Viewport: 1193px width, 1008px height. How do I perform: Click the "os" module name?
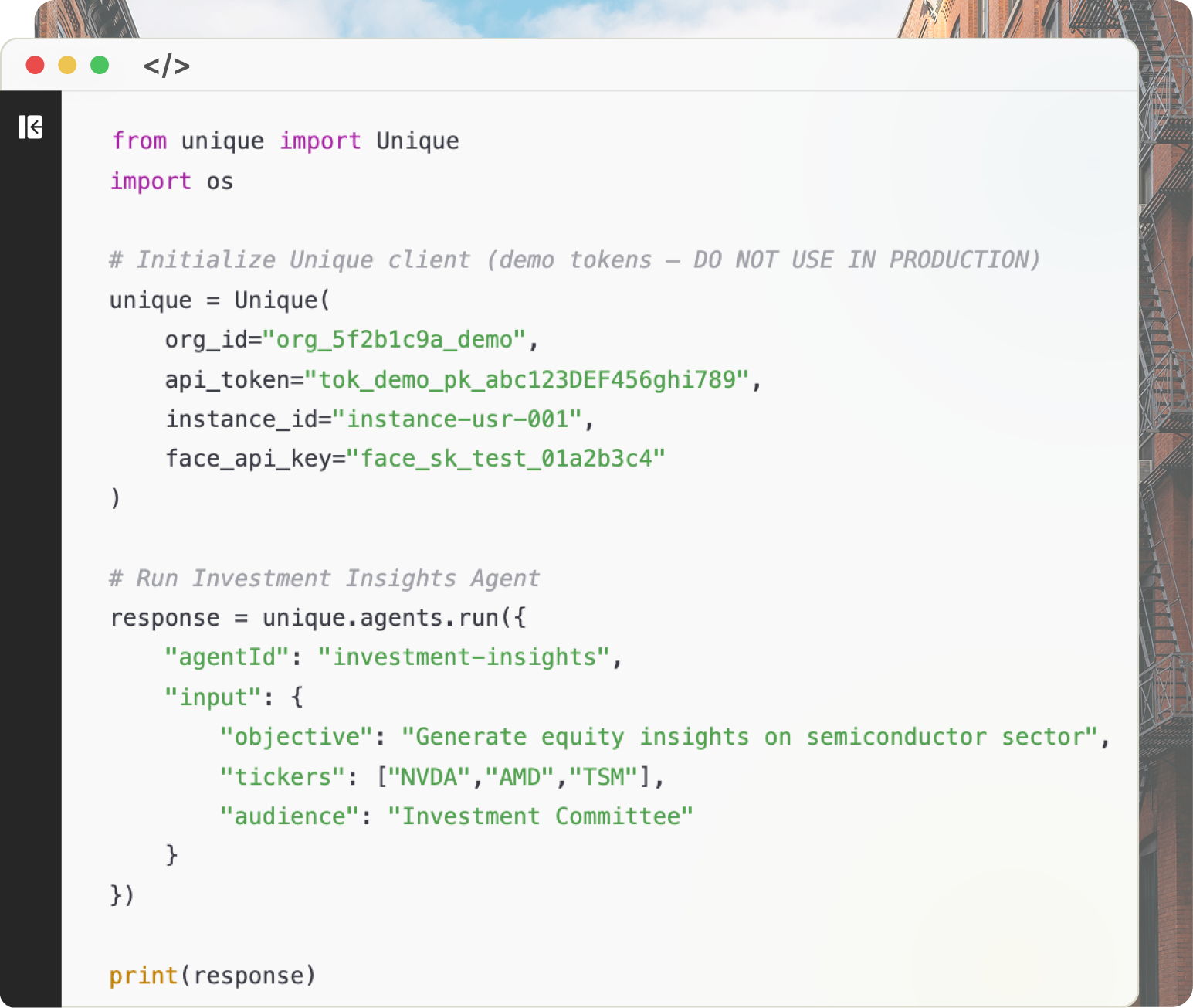(219, 181)
